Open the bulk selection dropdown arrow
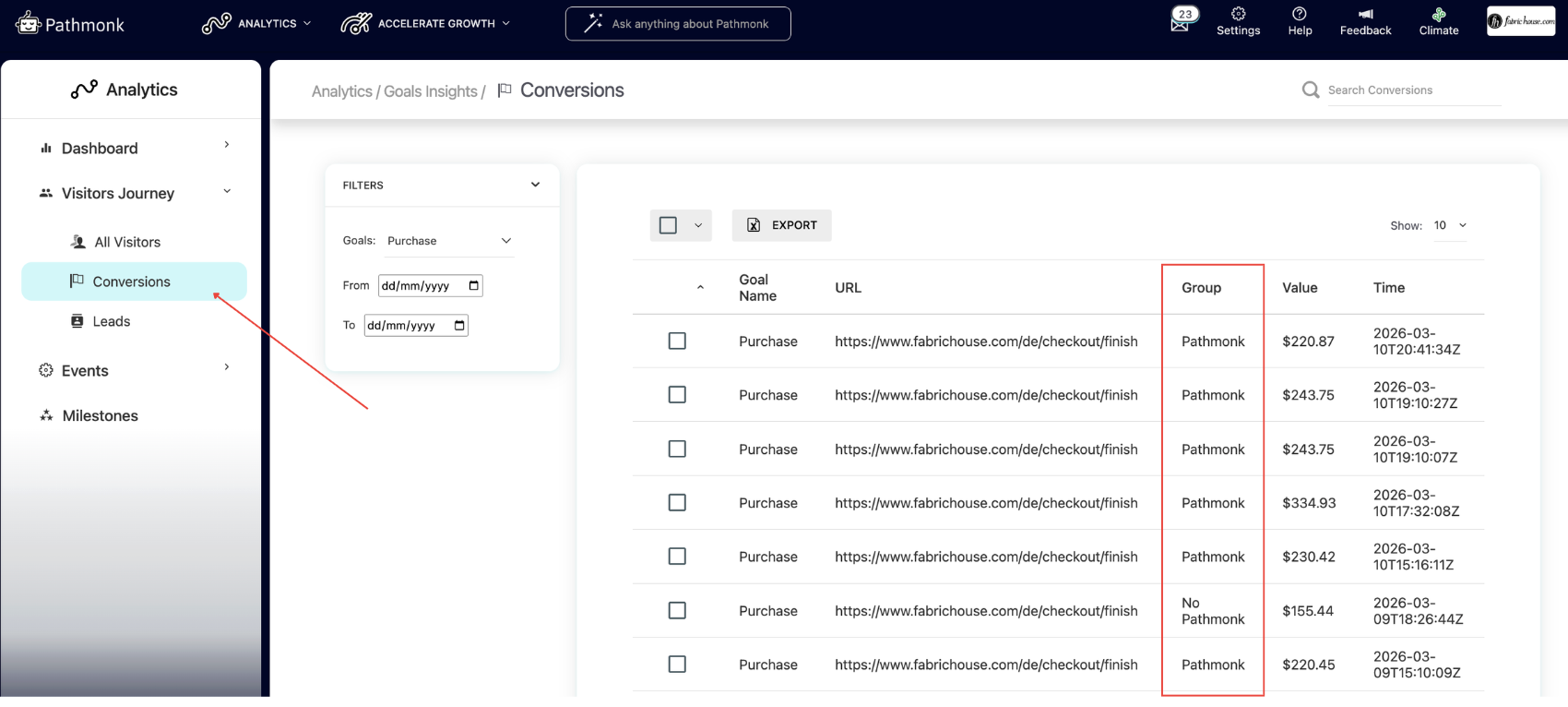1568x707 pixels. (698, 225)
